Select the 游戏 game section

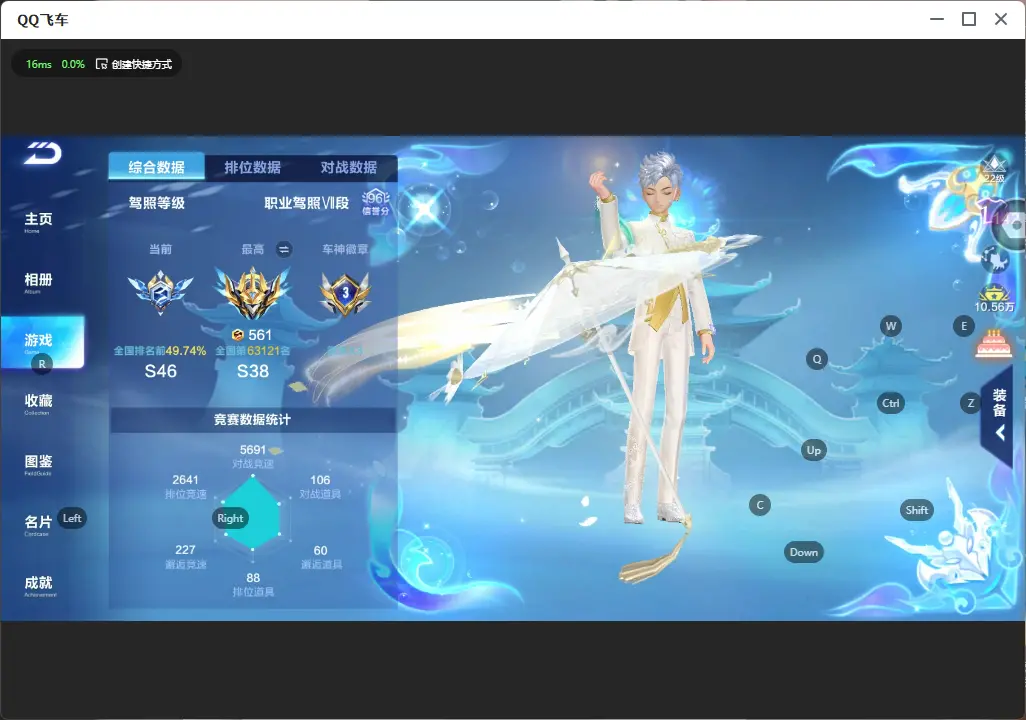[42, 342]
